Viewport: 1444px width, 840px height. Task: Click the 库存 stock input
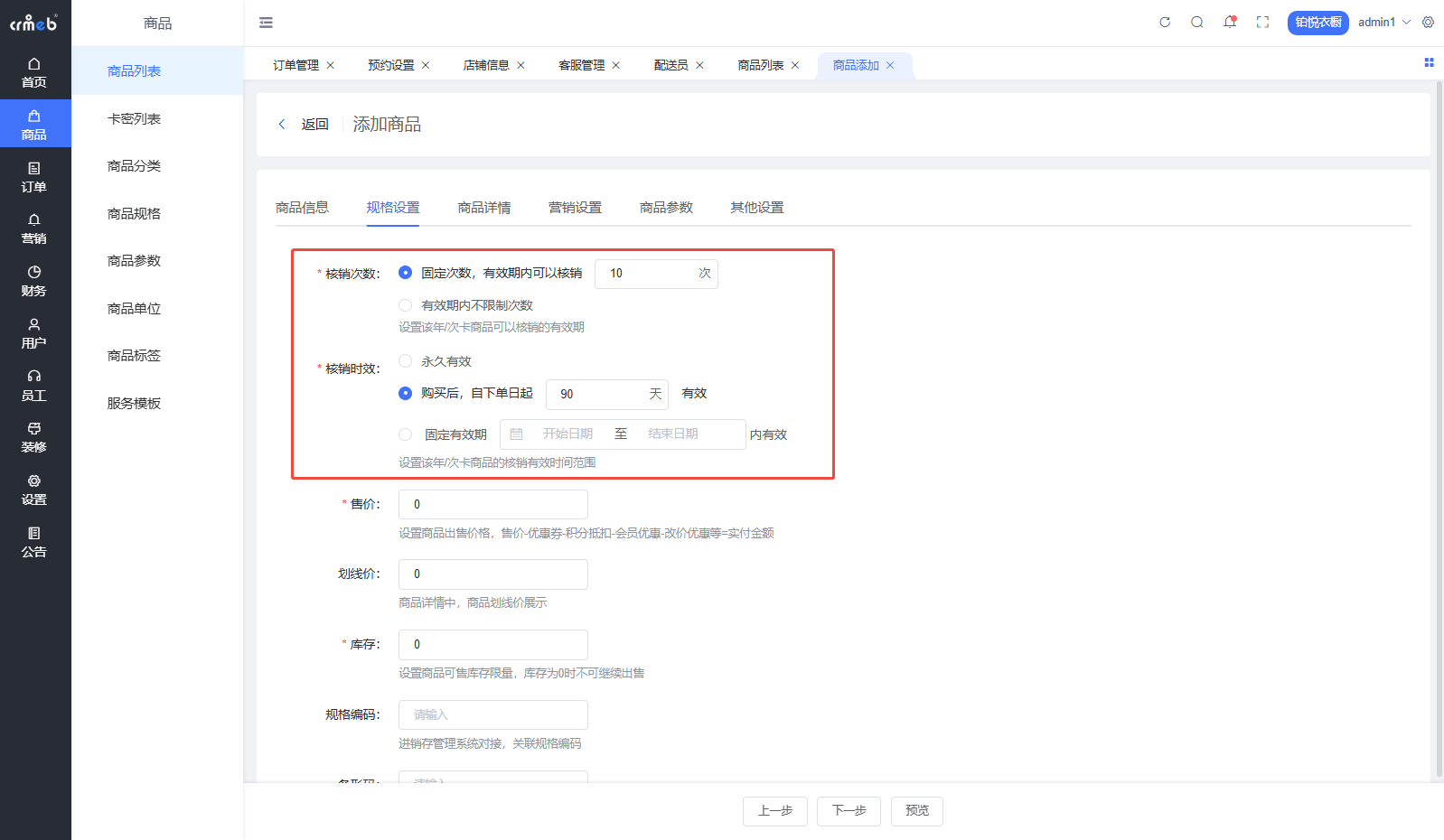click(x=493, y=645)
